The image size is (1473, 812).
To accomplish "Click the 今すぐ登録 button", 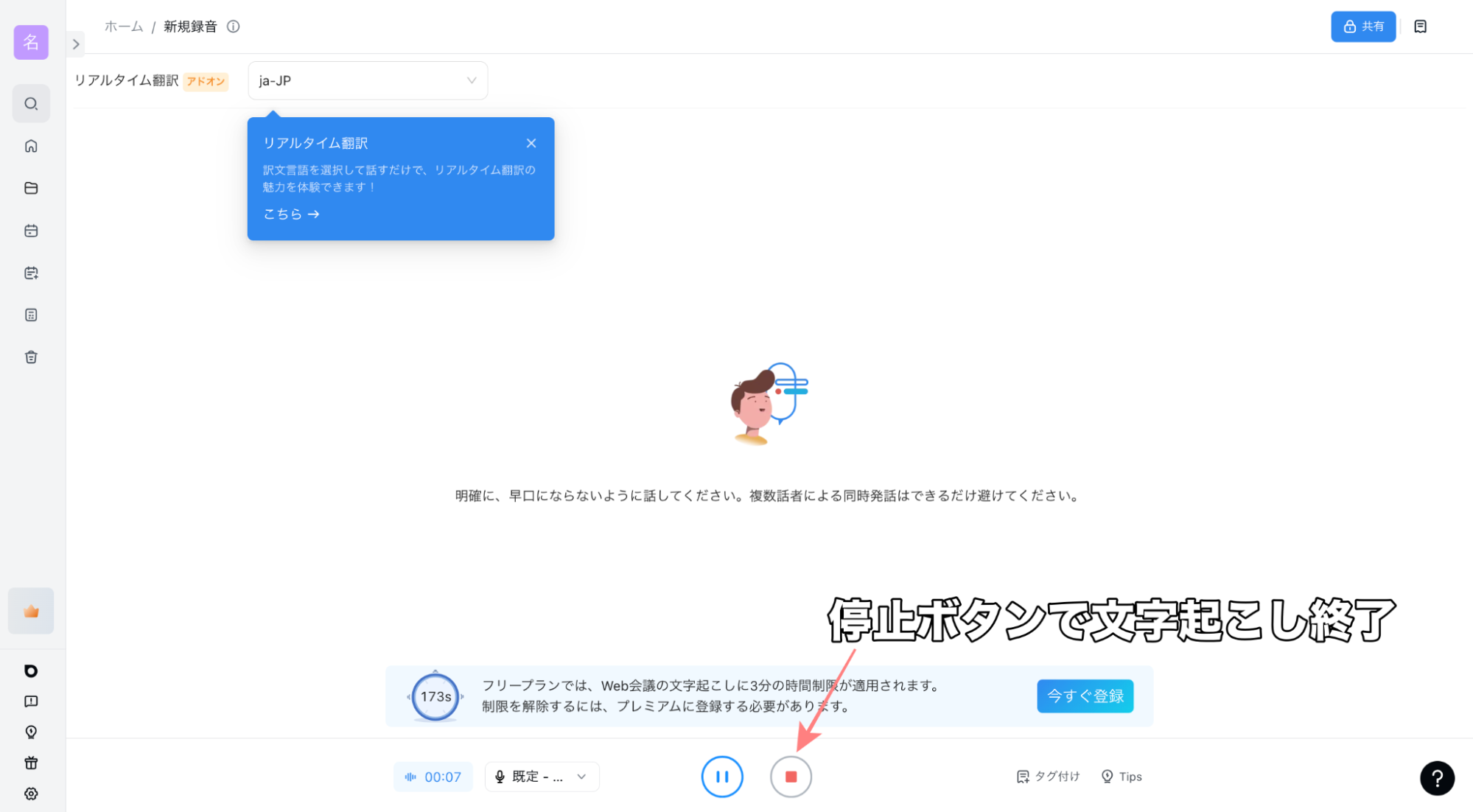I will pos(1085,696).
